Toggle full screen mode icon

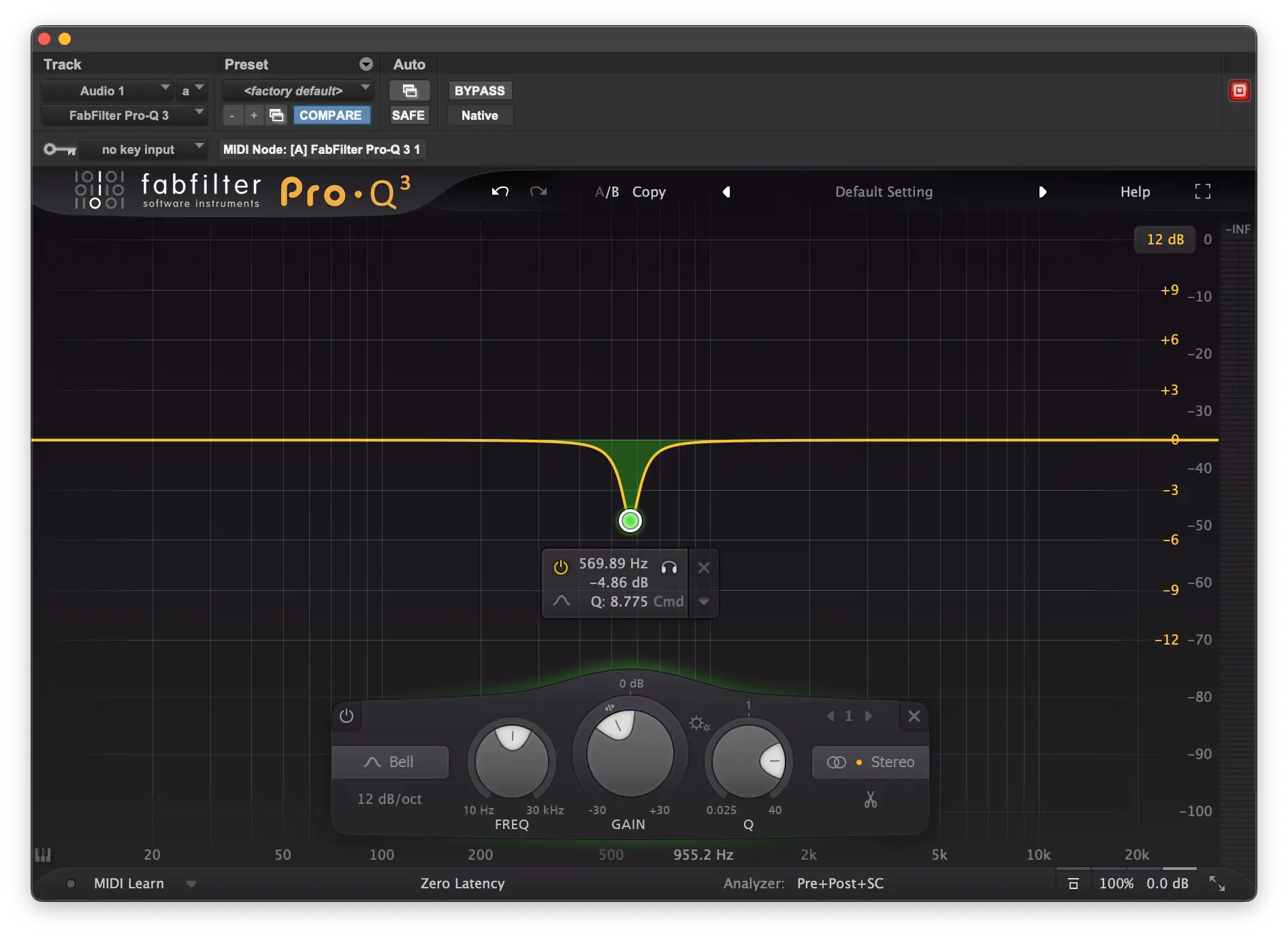coord(1202,192)
